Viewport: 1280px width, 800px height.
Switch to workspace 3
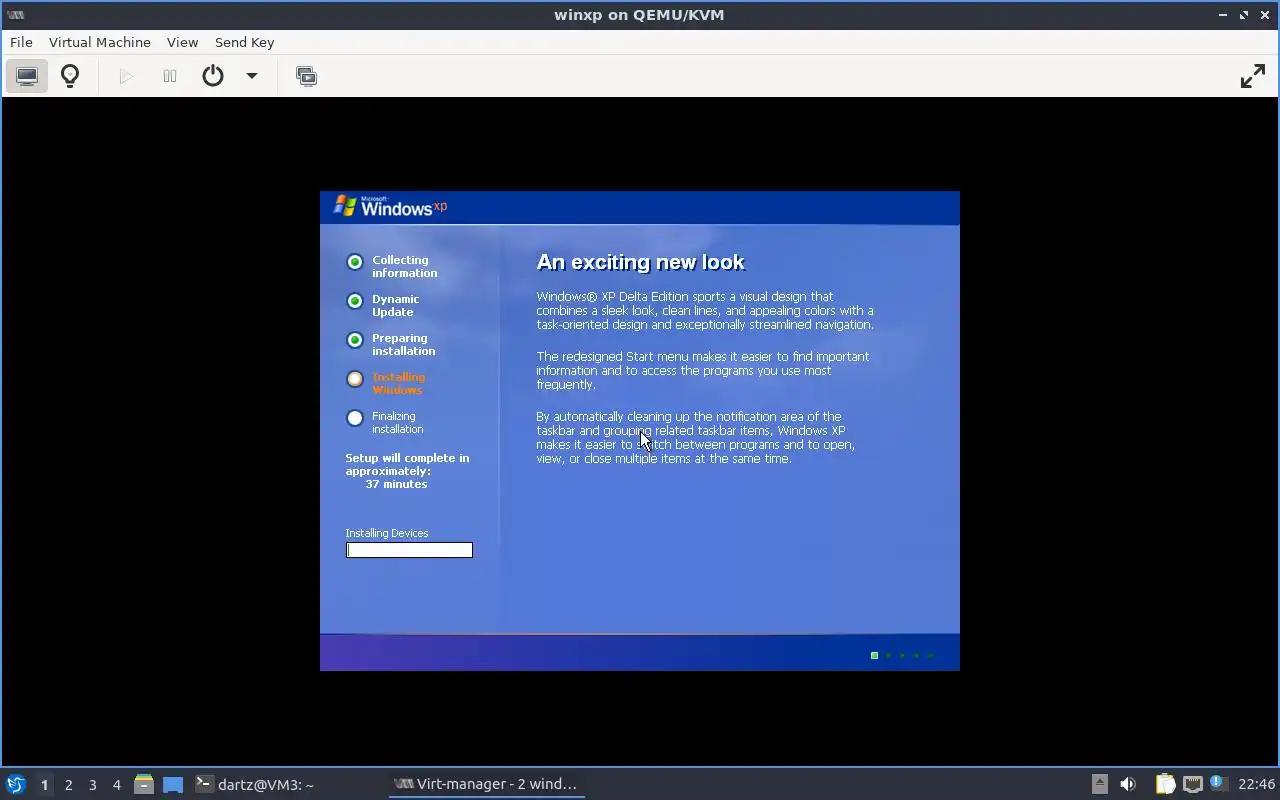coord(93,784)
